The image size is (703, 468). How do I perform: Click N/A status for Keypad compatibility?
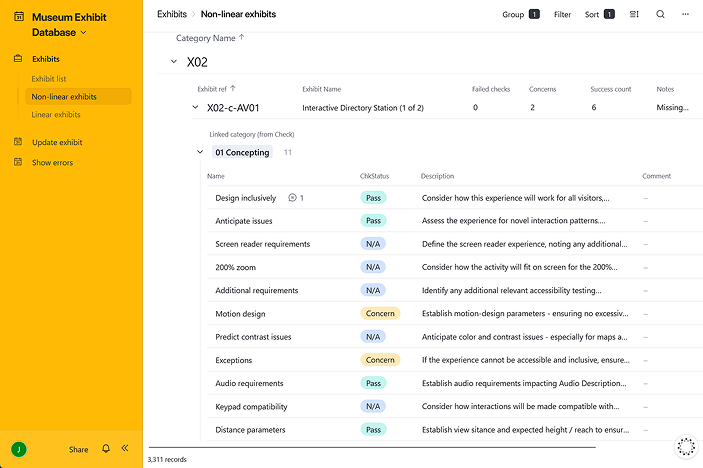373,406
